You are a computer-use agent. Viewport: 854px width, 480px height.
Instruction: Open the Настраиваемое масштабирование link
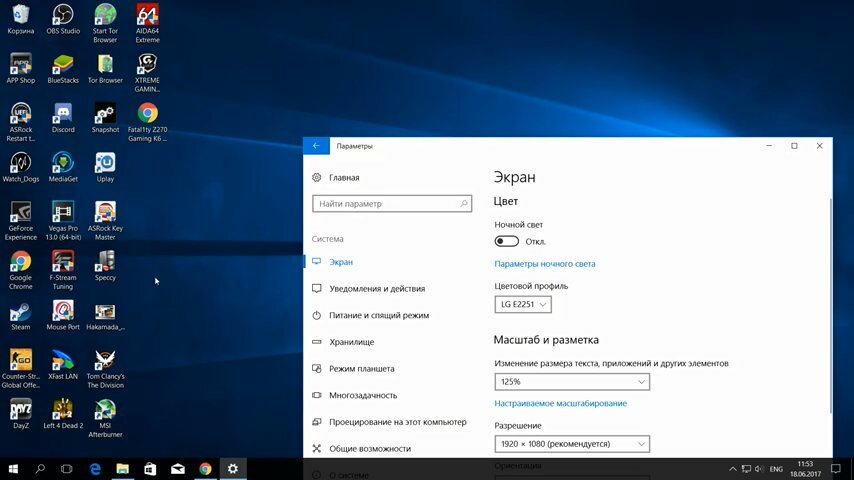[x=560, y=403]
